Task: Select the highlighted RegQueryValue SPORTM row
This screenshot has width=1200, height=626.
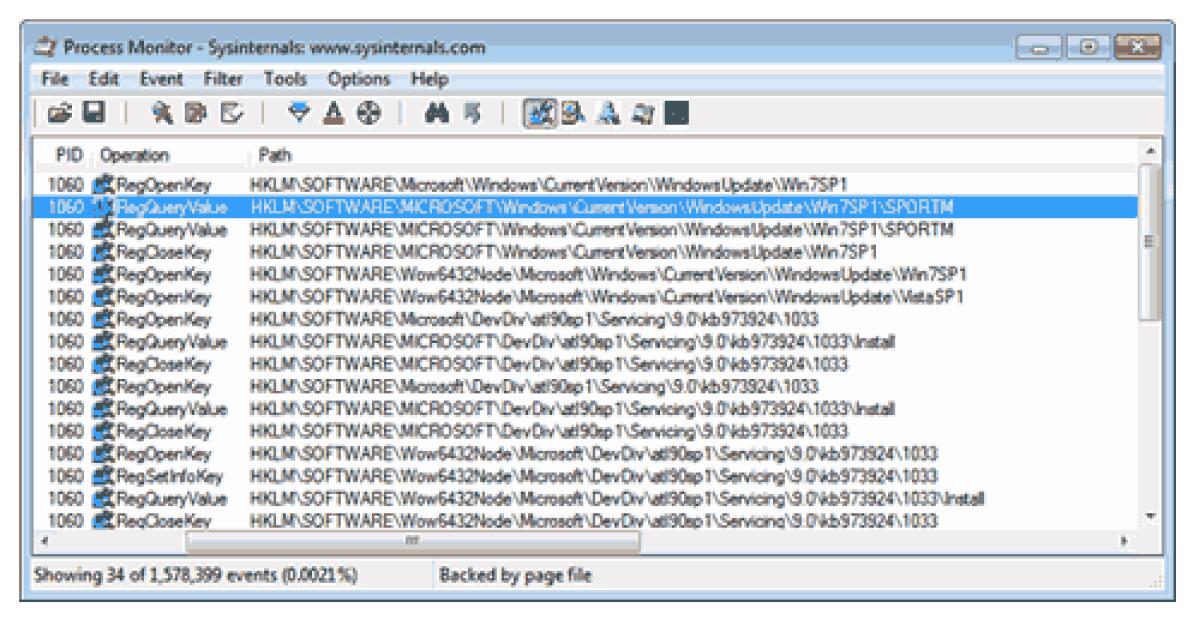Action: [585, 207]
